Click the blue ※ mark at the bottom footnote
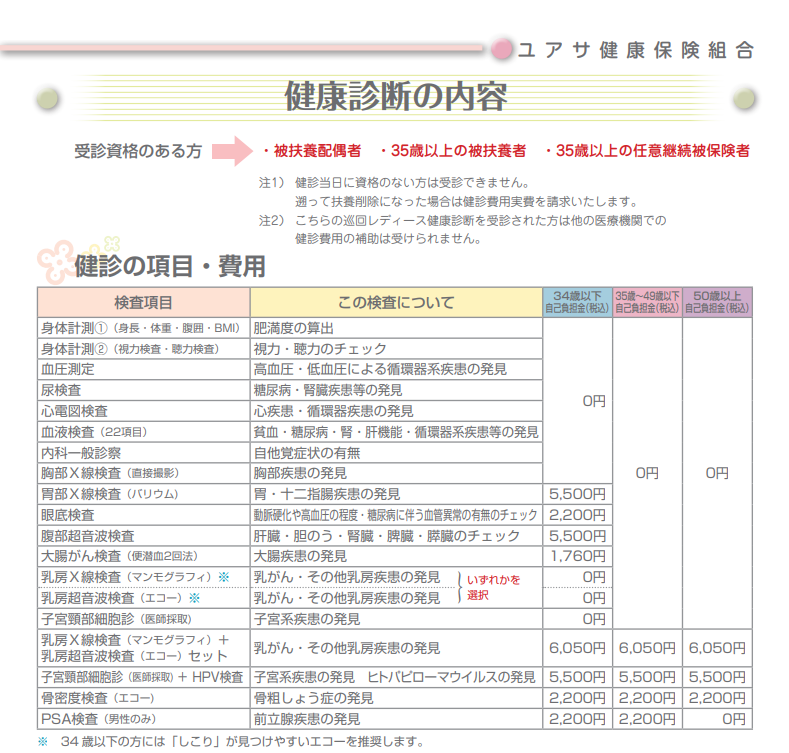 point(42,742)
